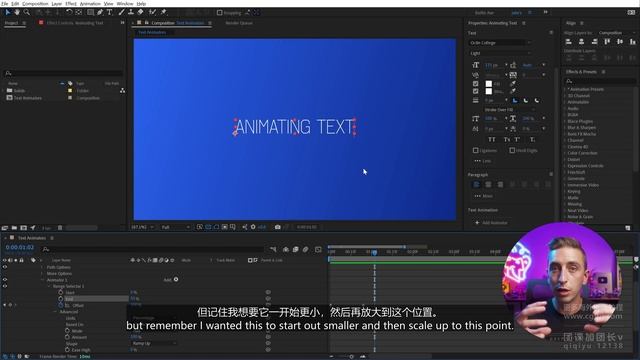Image resolution: width=640 pixels, height=360 pixels.
Task: Expand the More Options group
Action: (42, 273)
